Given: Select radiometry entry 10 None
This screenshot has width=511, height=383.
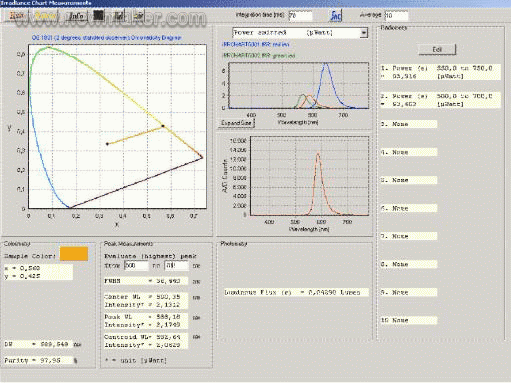Looking at the screenshot, I should click(x=408, y=320).
